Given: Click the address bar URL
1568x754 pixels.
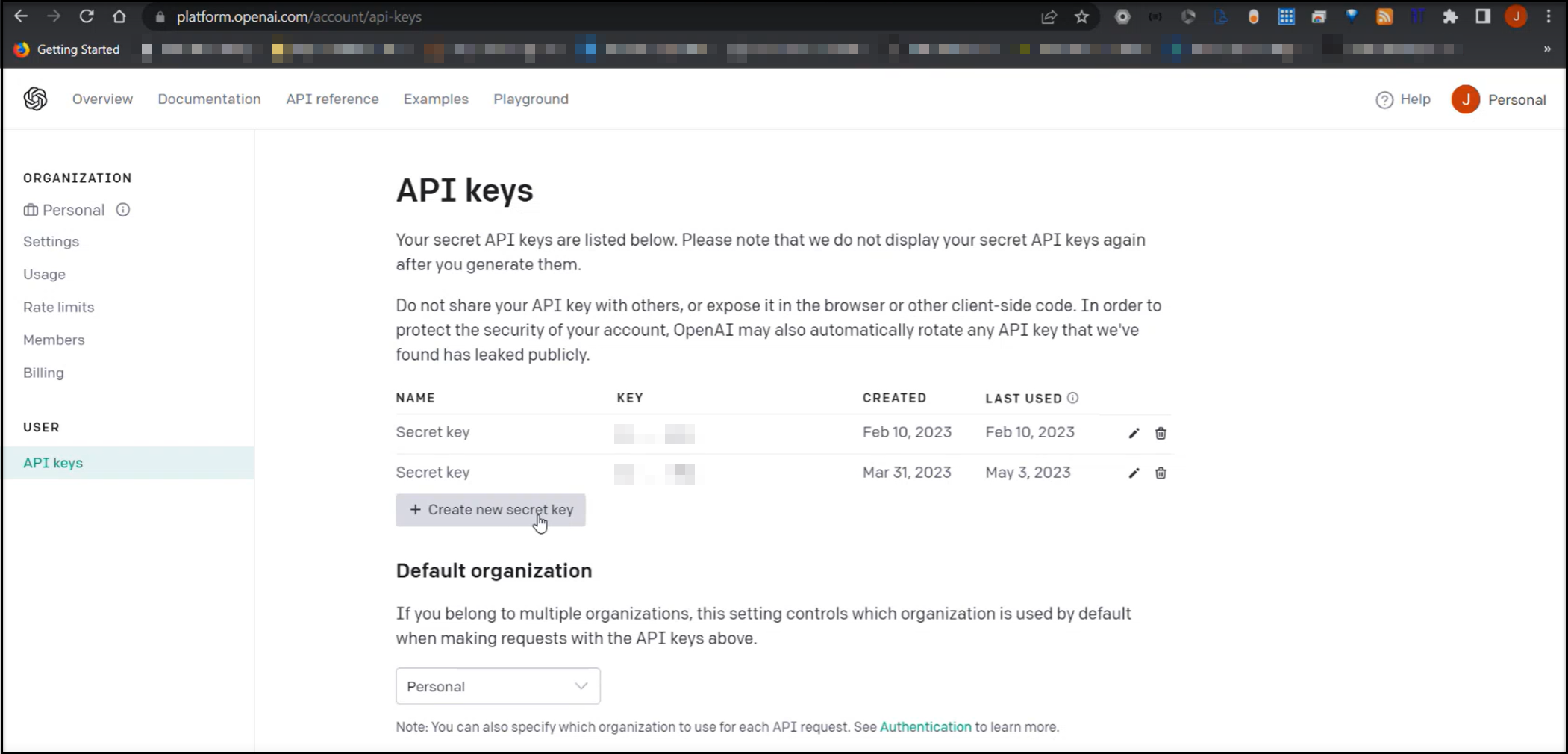Looking at the screenshot, I should point(299,16).
